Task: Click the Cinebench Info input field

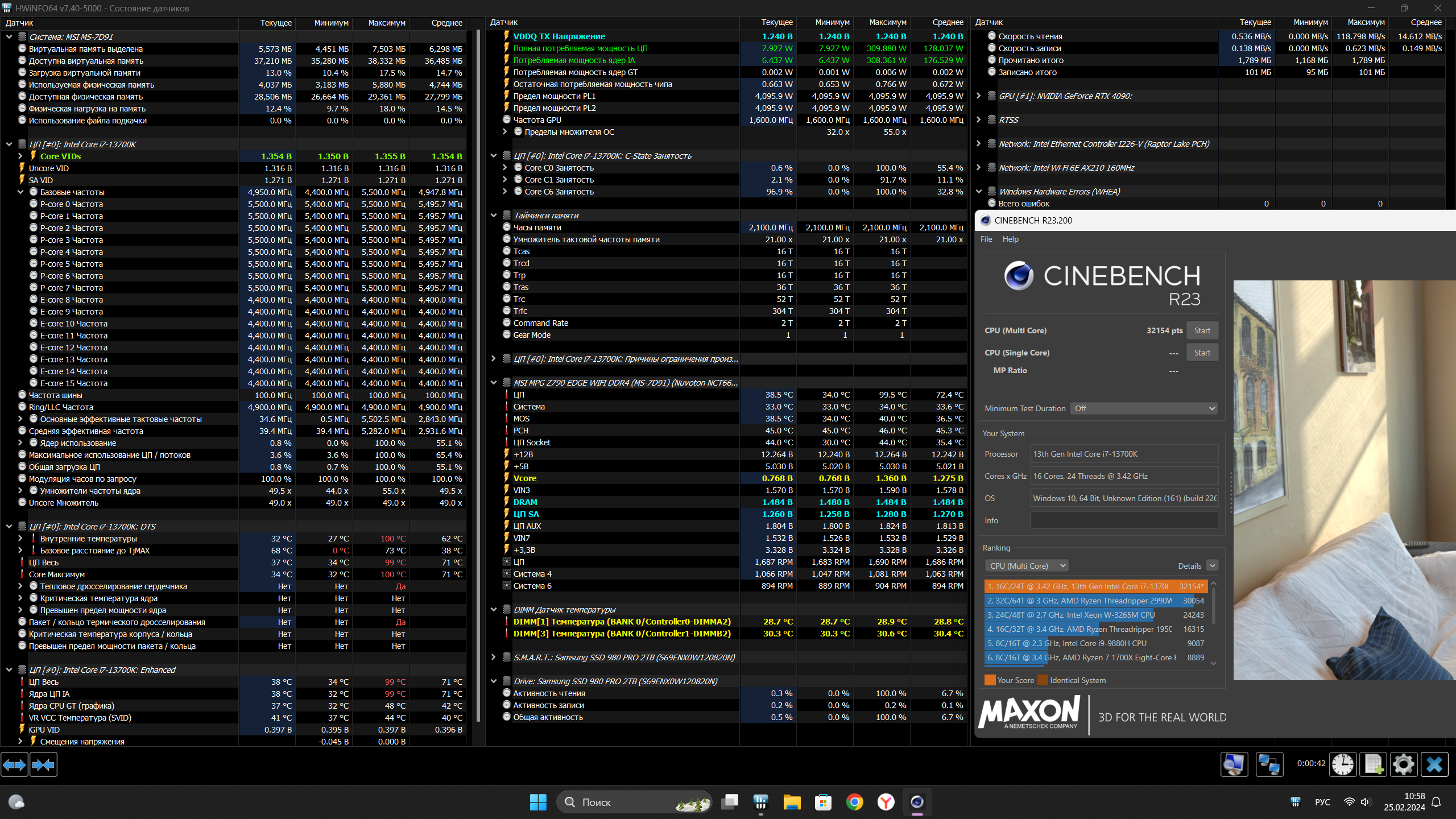Action: click(1124, 520)
